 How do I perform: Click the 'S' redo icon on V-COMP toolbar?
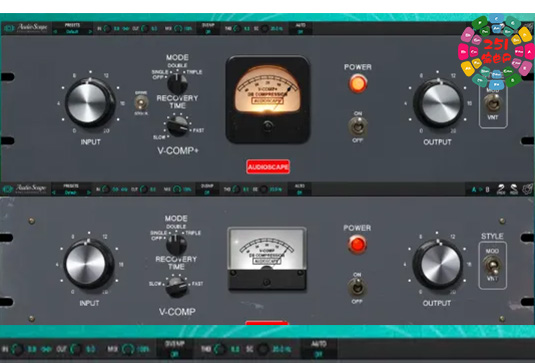tap(514, 189)
